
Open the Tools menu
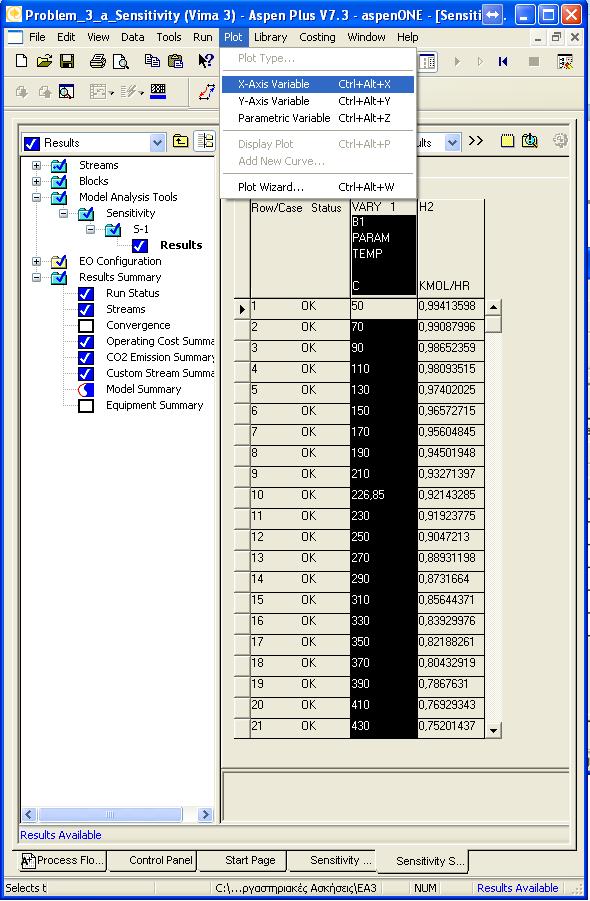(169, 37)
